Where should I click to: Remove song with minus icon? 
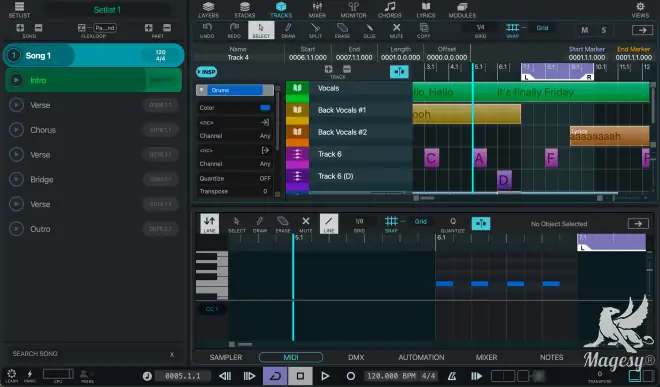point(38,28)
